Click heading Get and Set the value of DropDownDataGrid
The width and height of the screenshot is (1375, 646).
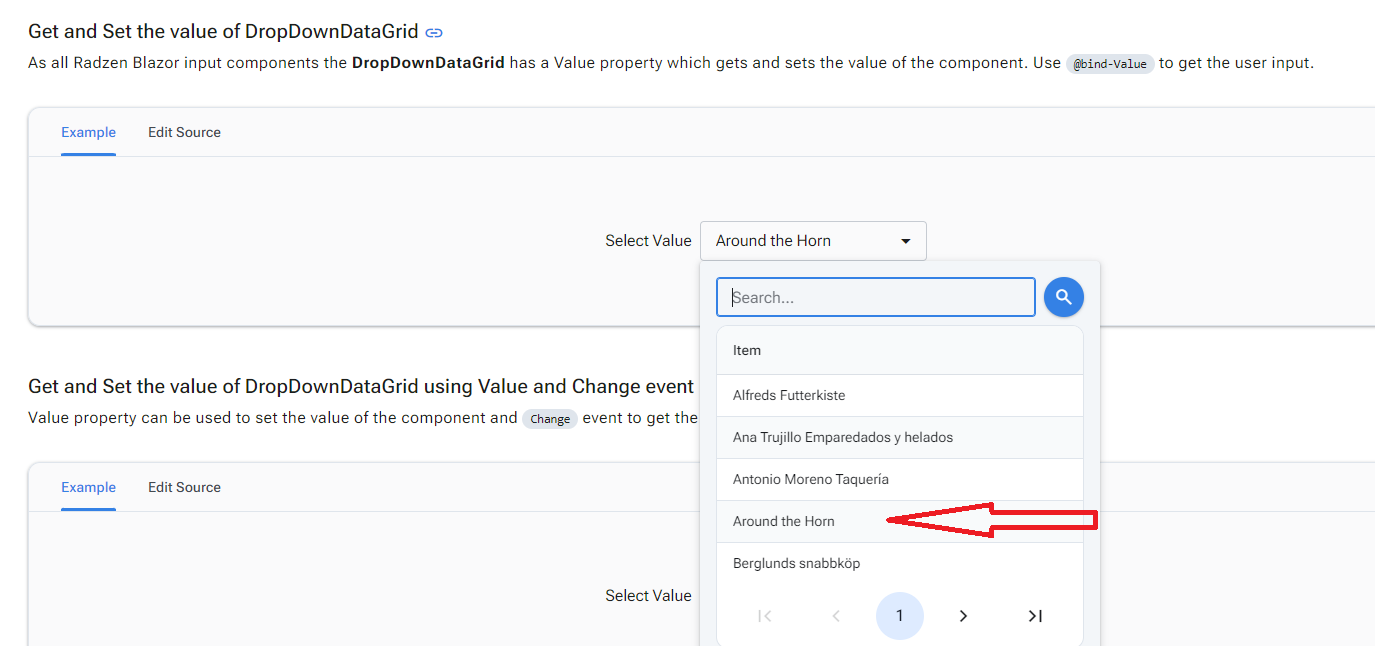222,32
